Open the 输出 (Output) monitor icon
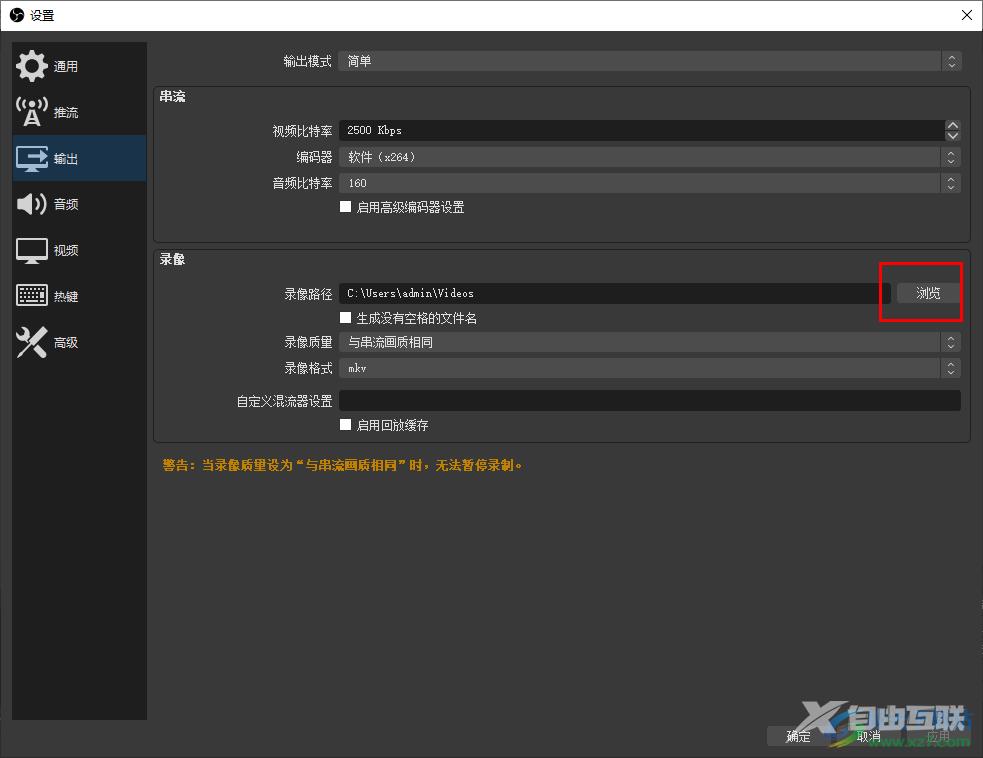This screenshot has width=983, height=758. (31, 158)
